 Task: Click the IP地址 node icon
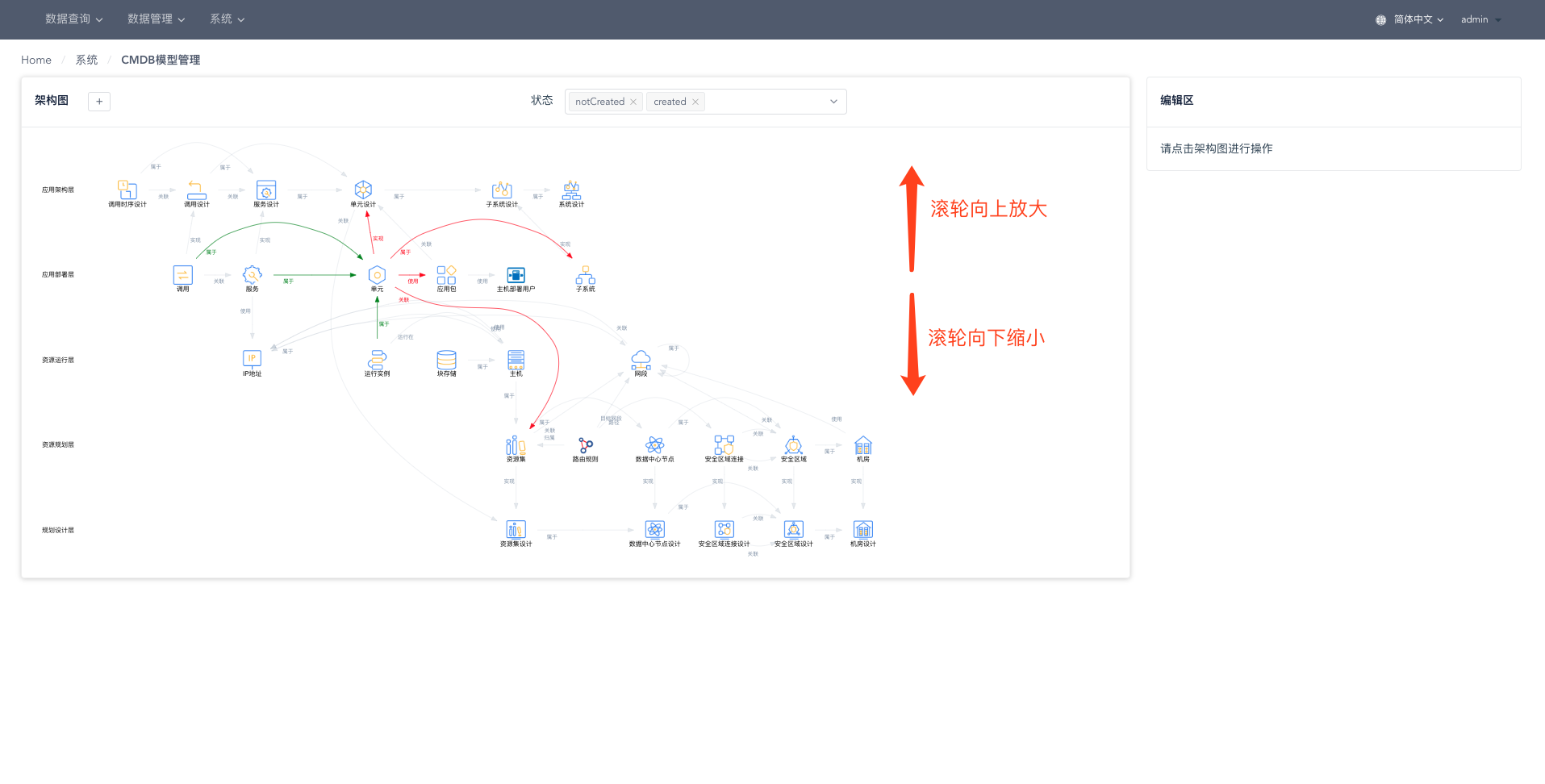coord(253,359)
